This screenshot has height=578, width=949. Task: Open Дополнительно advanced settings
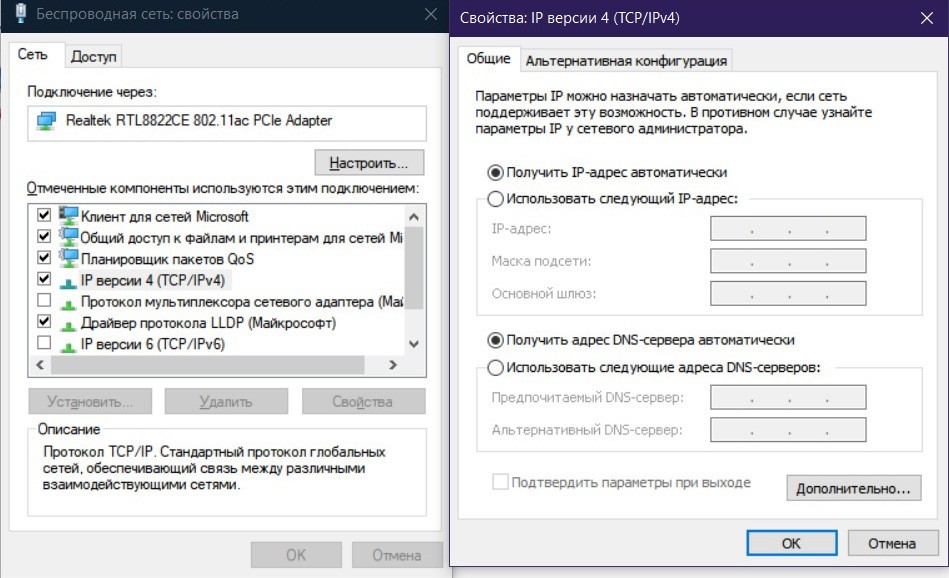(x=853, y=488)
